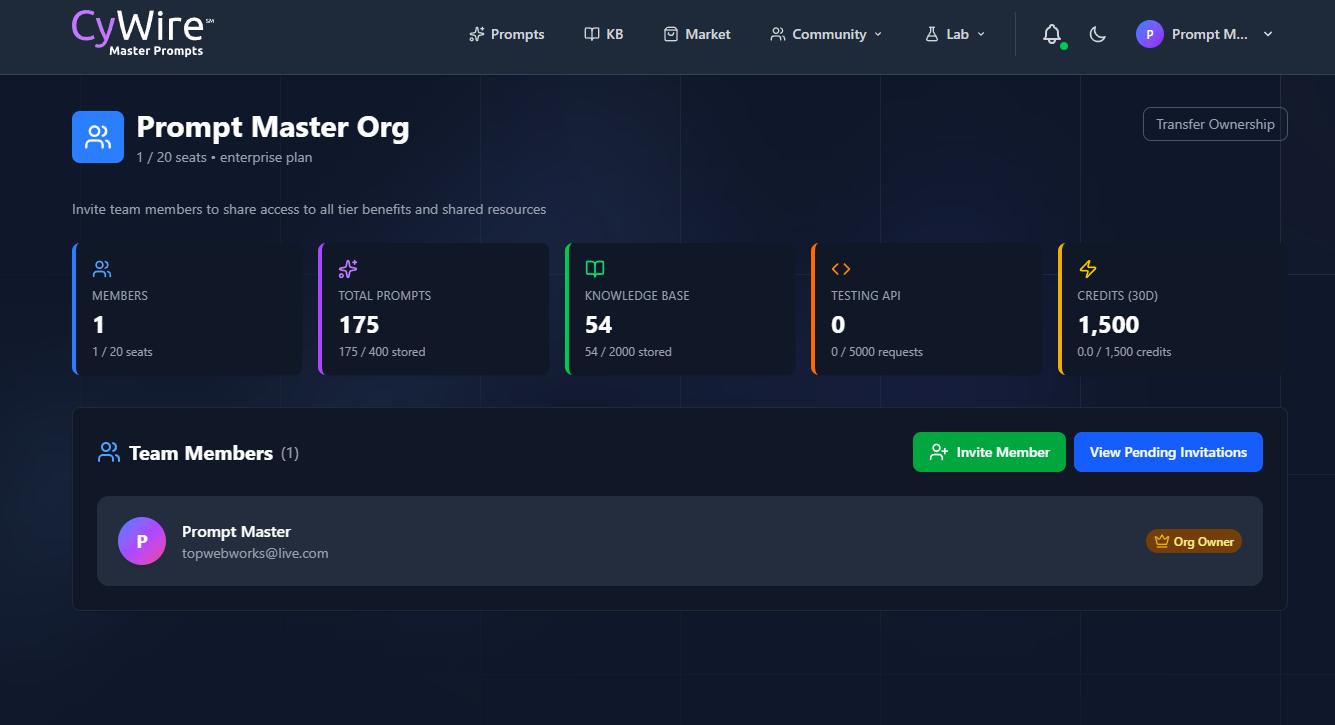Click the lightning bolt icon in Credits card
1335x725 pixels.
coord(1088,269)
